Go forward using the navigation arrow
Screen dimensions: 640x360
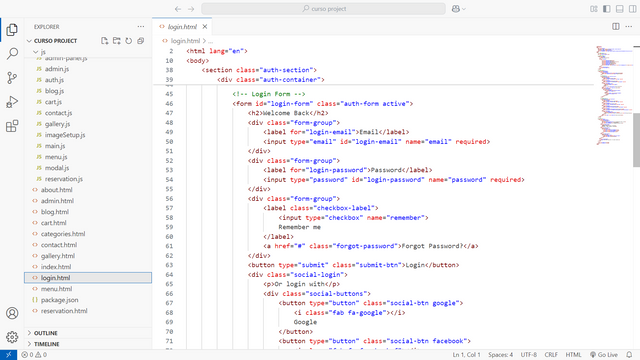pos(191,9)
